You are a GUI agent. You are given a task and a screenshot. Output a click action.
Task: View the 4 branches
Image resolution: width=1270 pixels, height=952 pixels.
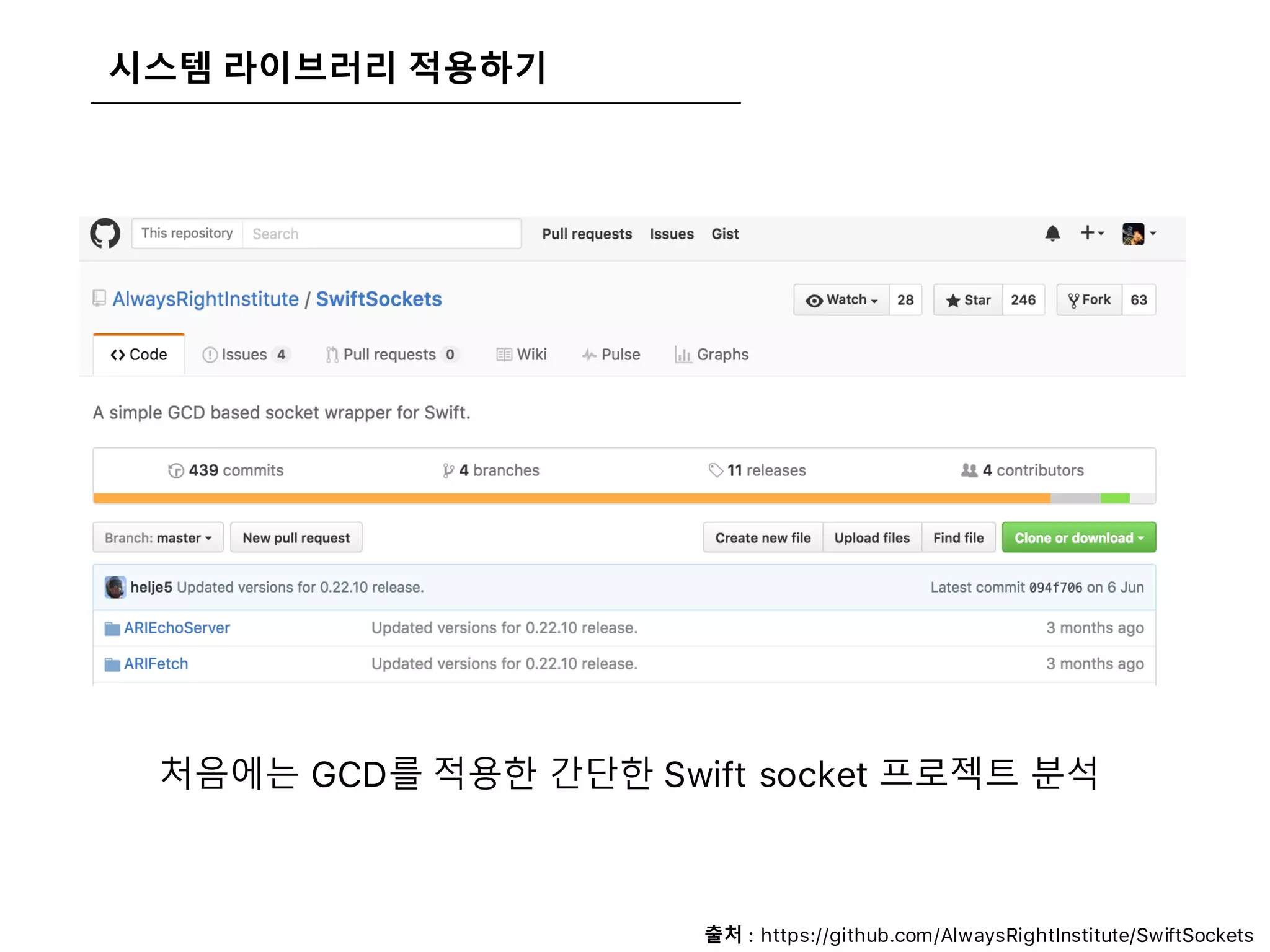(x=491, y=470)
